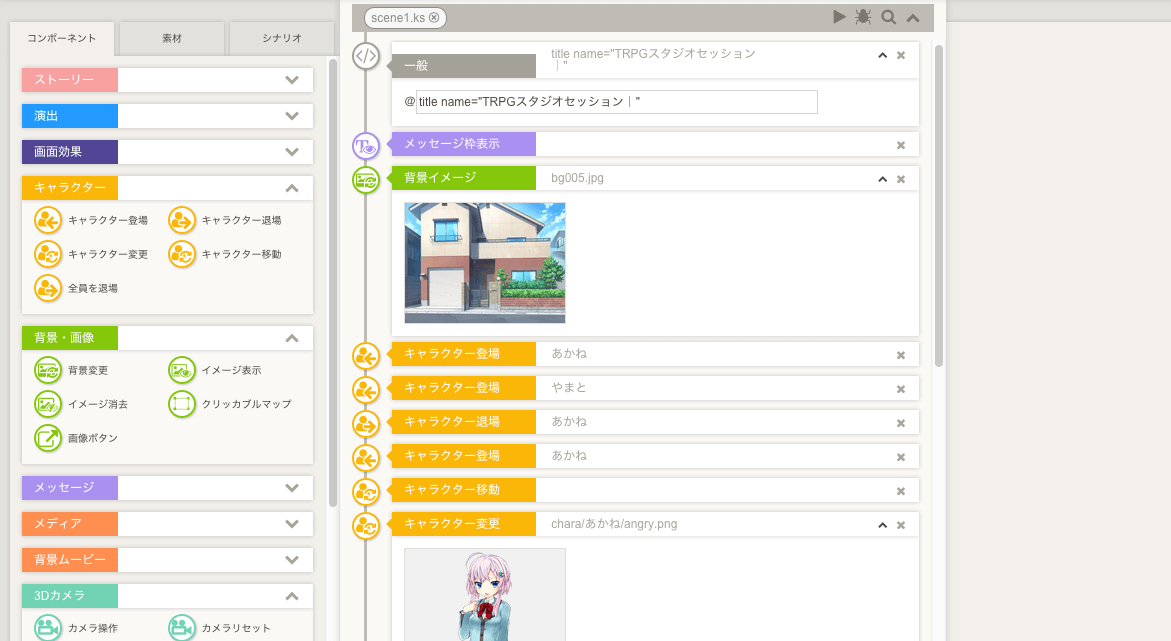Select the キャラクター退場 component icon
Screen dimensions: 1171x641
182,220
